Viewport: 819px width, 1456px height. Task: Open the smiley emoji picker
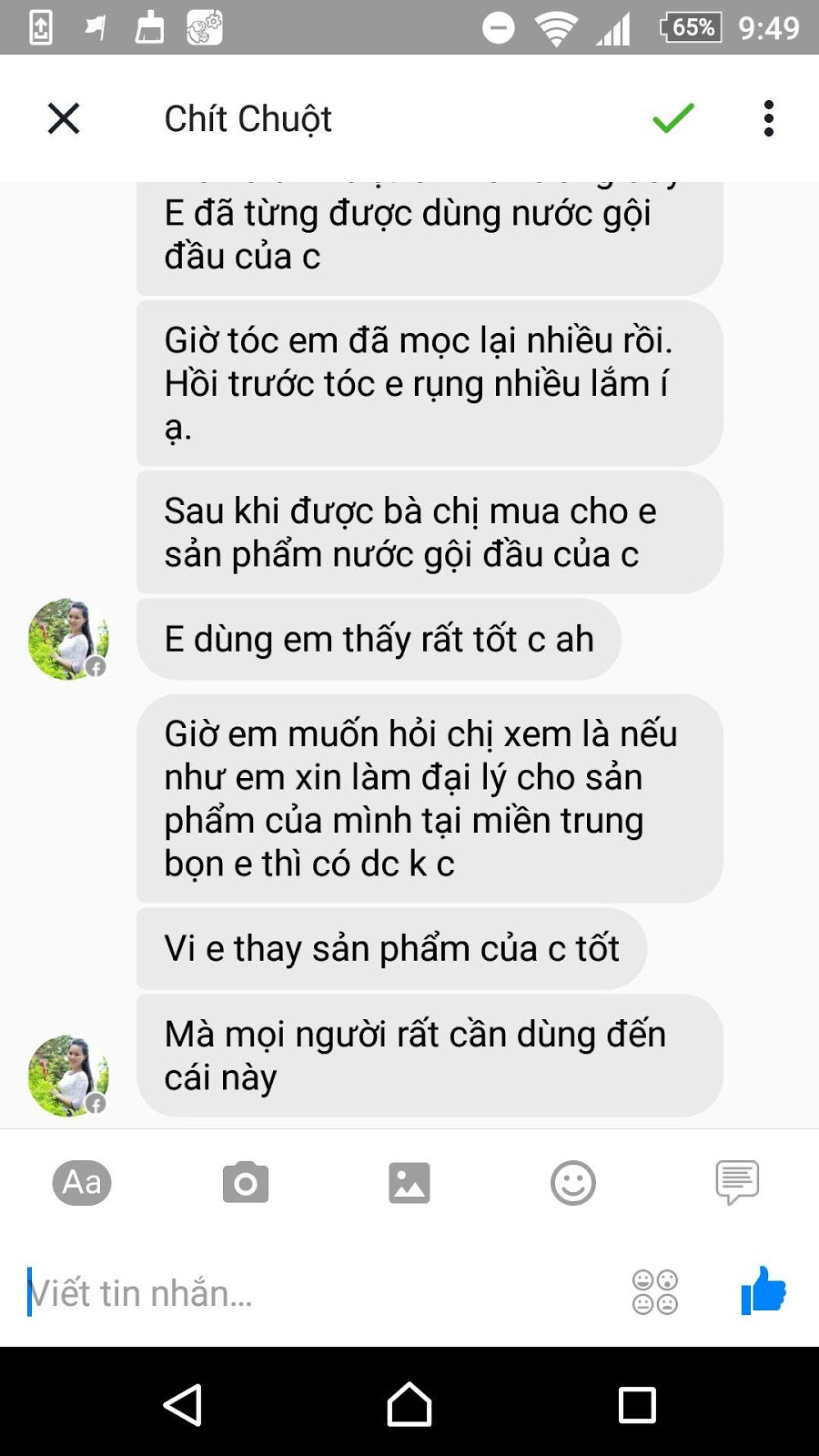(x=573, y=1183)
